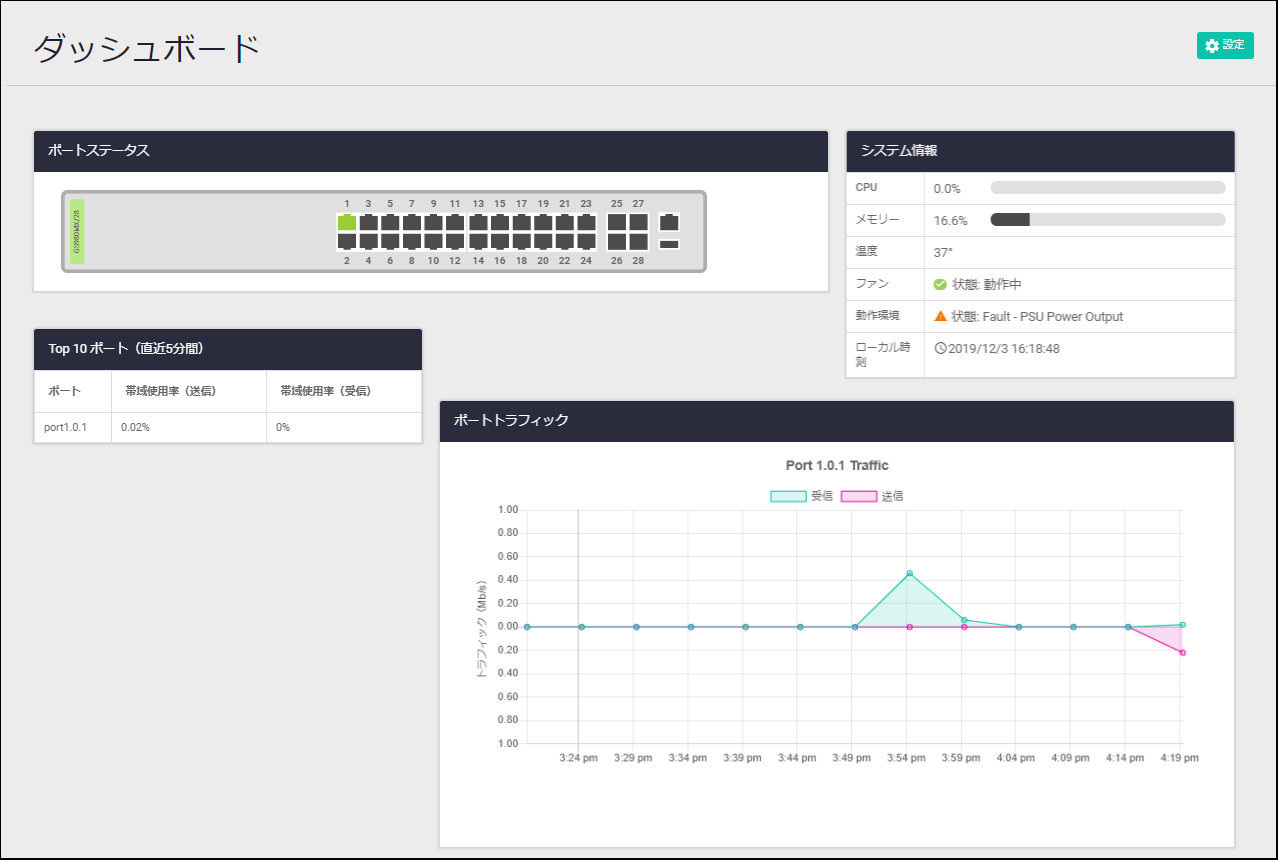Click the green fan status check icon
1278x860 pixels.
[x=940, y=285]
